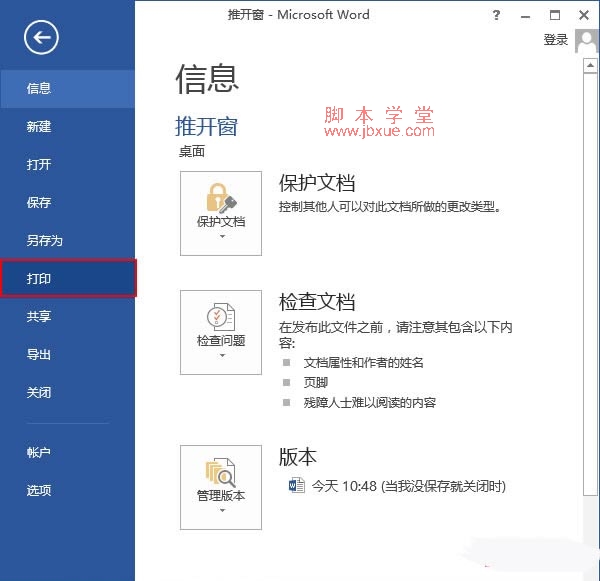Click the help question mark icon
The height and width of the screenshot is (581, 600).
click(x=496, y=15)
